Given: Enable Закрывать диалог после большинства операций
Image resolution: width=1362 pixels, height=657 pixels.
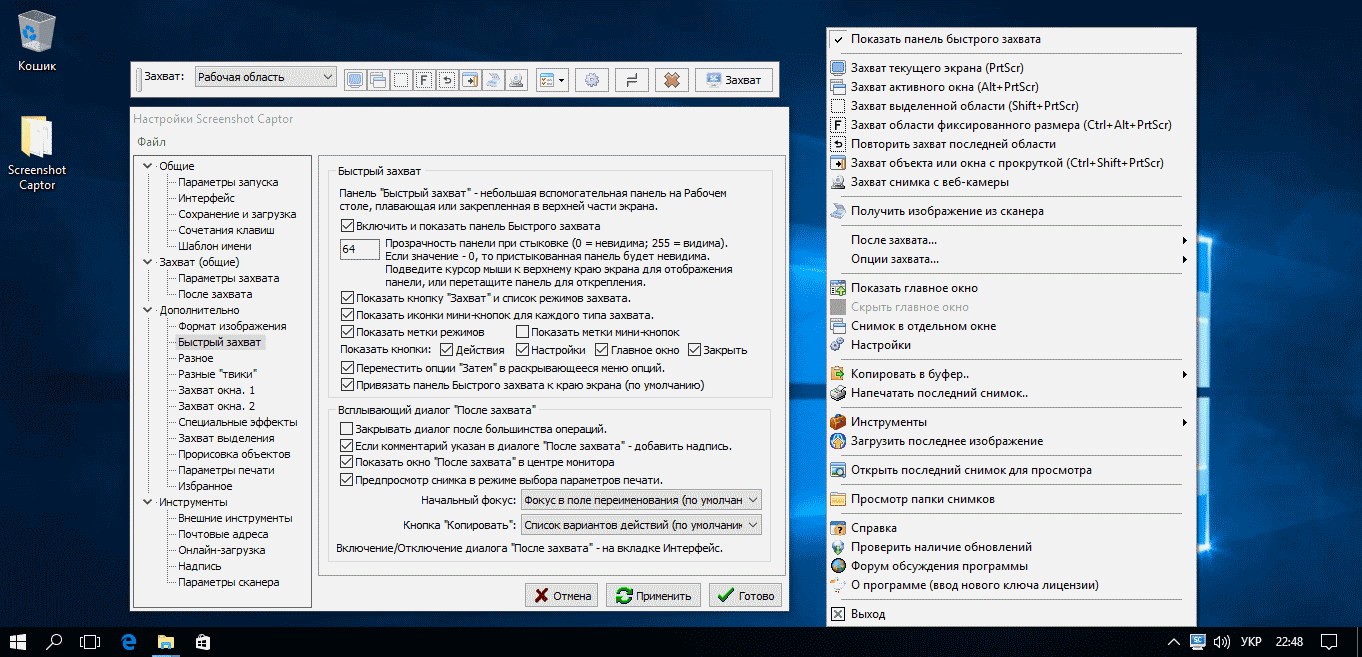Looking at the screenshot, I should point(348,428).
